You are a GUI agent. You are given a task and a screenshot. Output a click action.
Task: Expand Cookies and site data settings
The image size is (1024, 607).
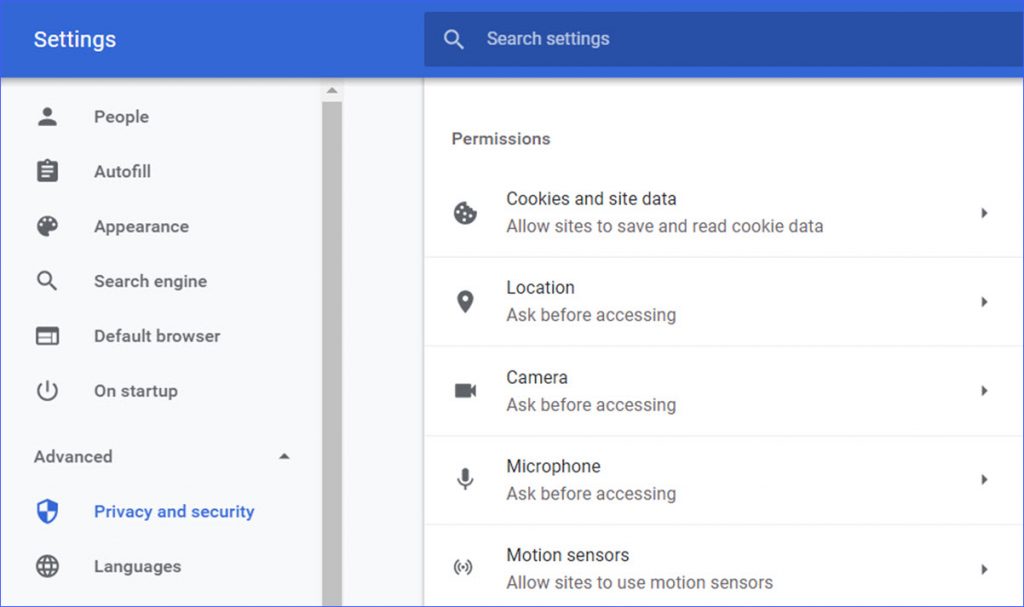click(984, 213)
